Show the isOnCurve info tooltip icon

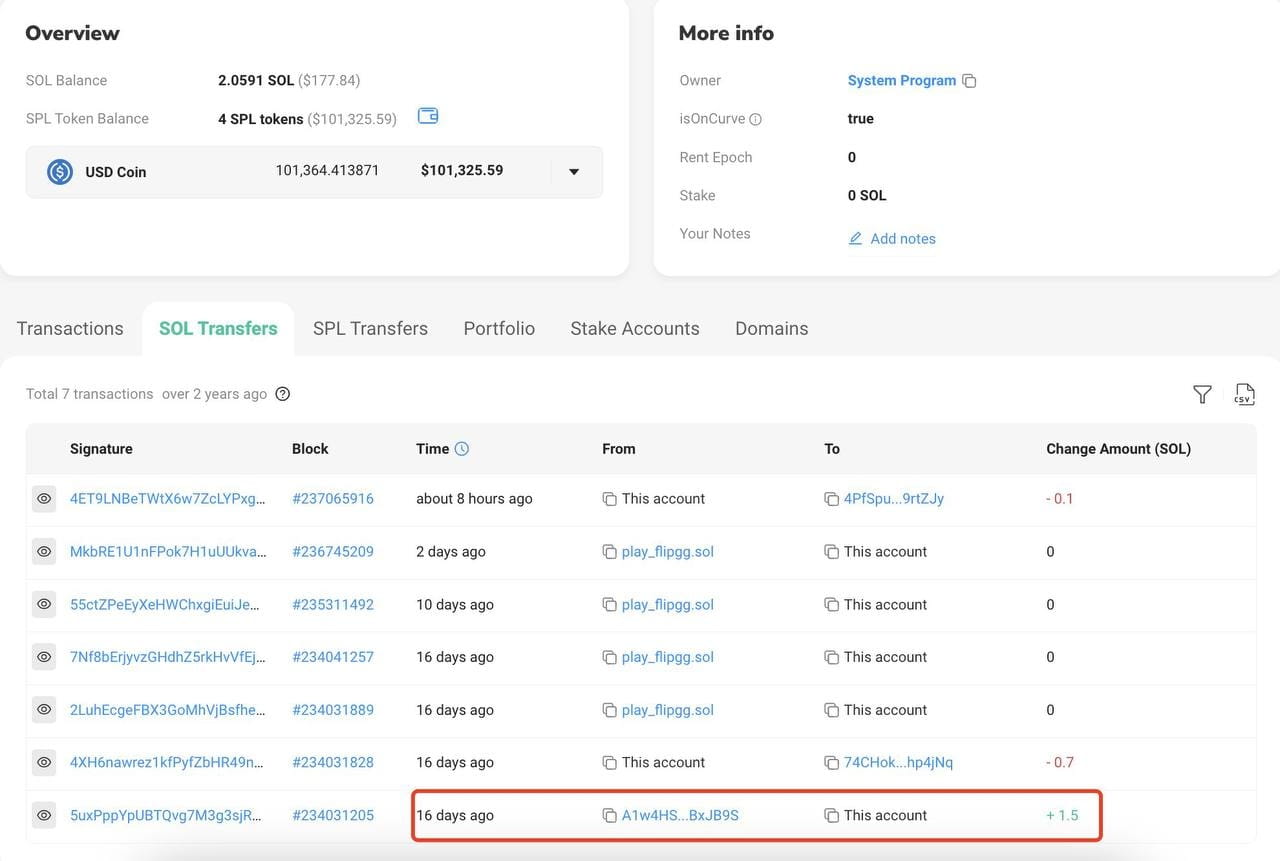pos(756,119)
